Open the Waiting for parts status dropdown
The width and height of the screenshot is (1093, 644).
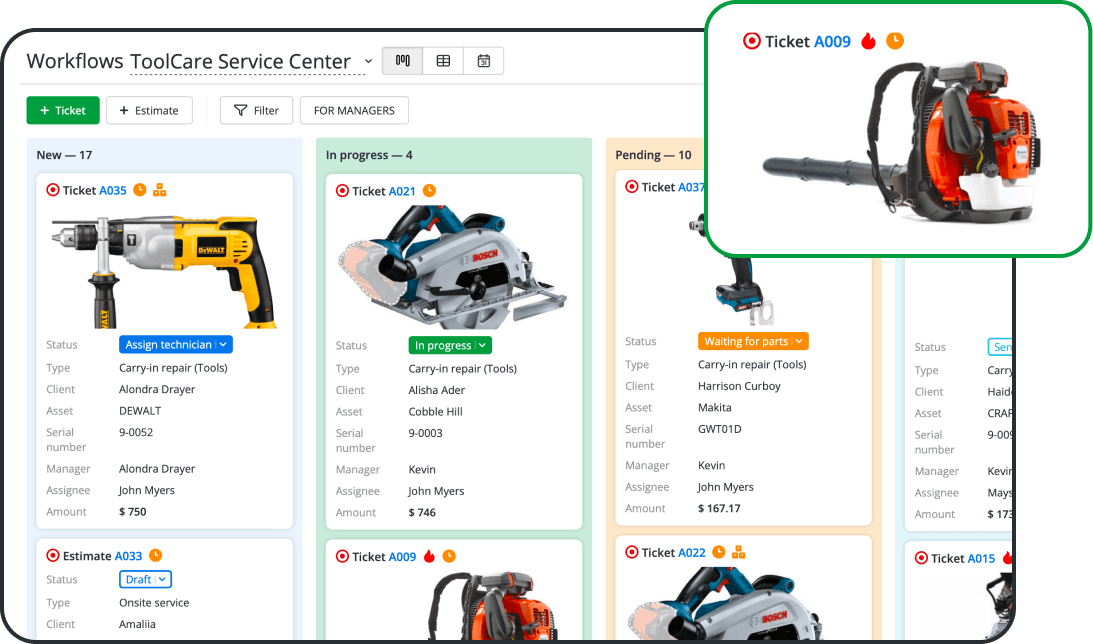[752, 341]
